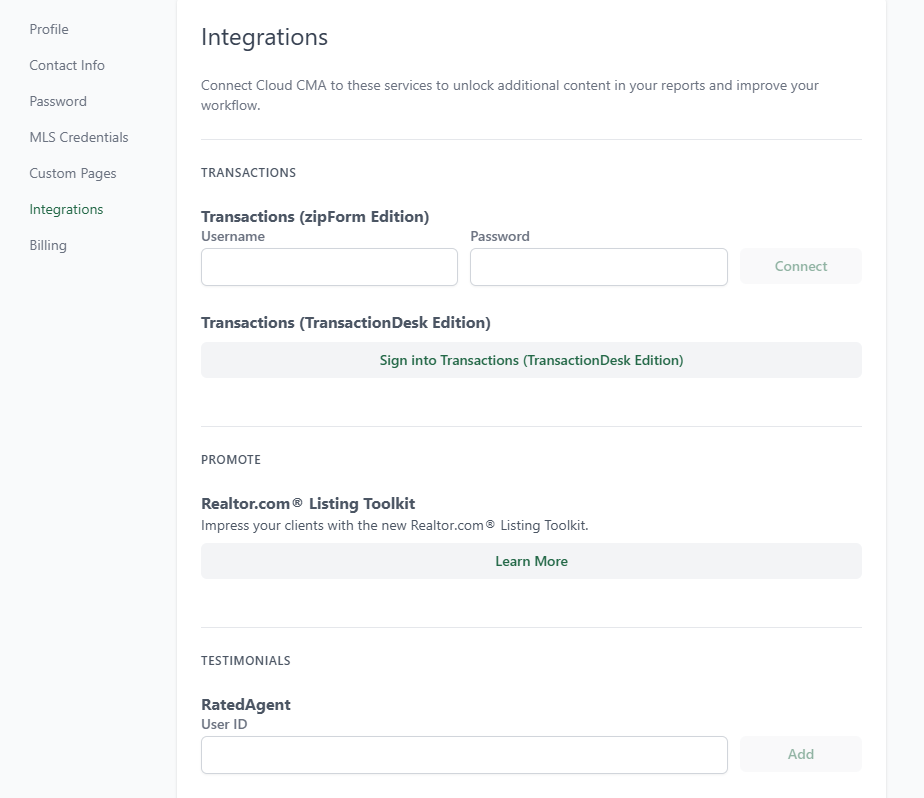Click the Integrations page title
The height and width of the screenshot is (798, 924).
click(264, 37)
